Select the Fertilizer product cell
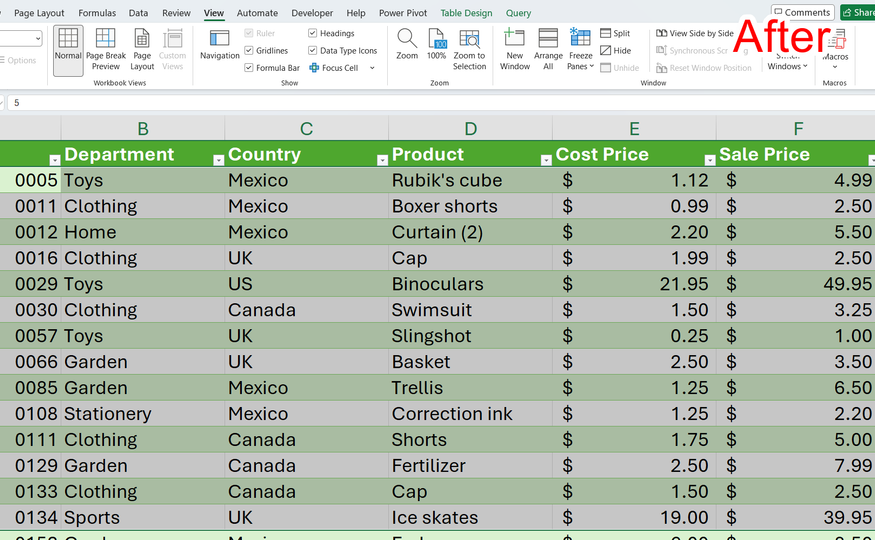The image size is (875, 540). point(470,466)
